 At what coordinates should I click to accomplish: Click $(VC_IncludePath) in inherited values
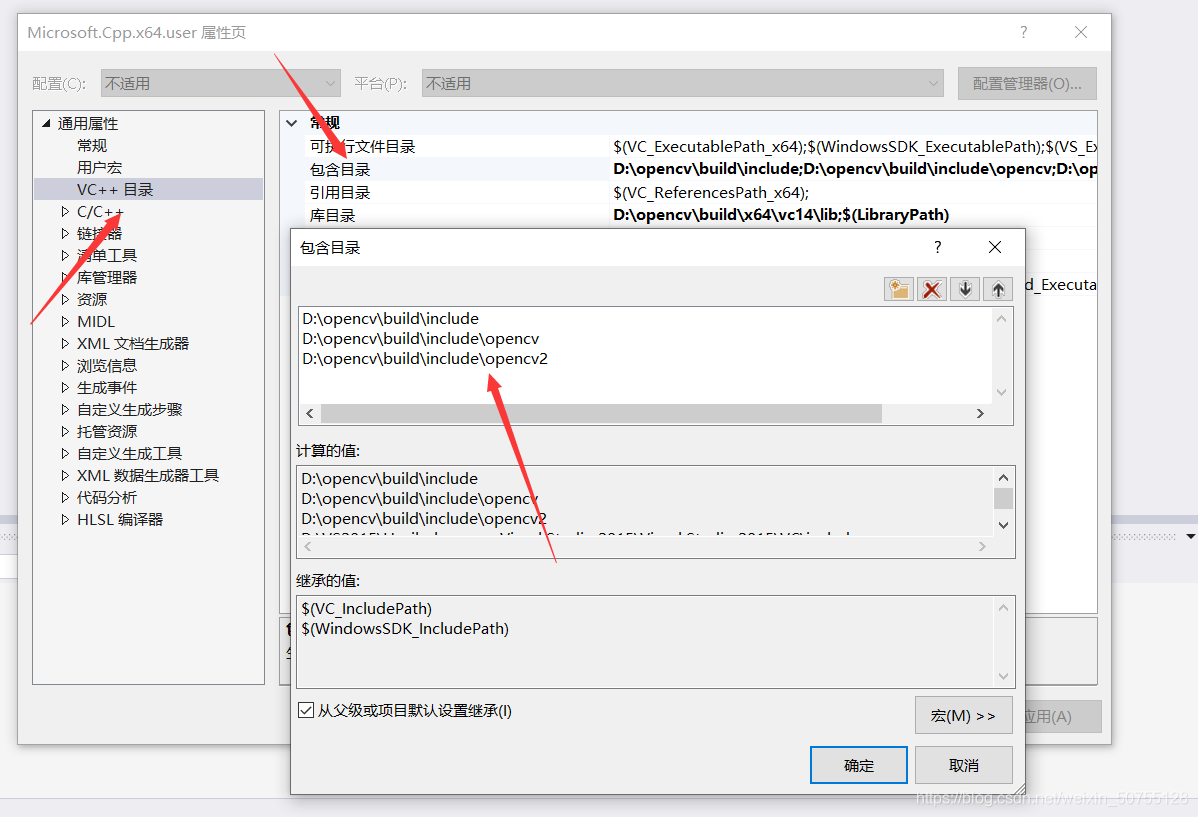pyautogui.click(x=367, y=608)
